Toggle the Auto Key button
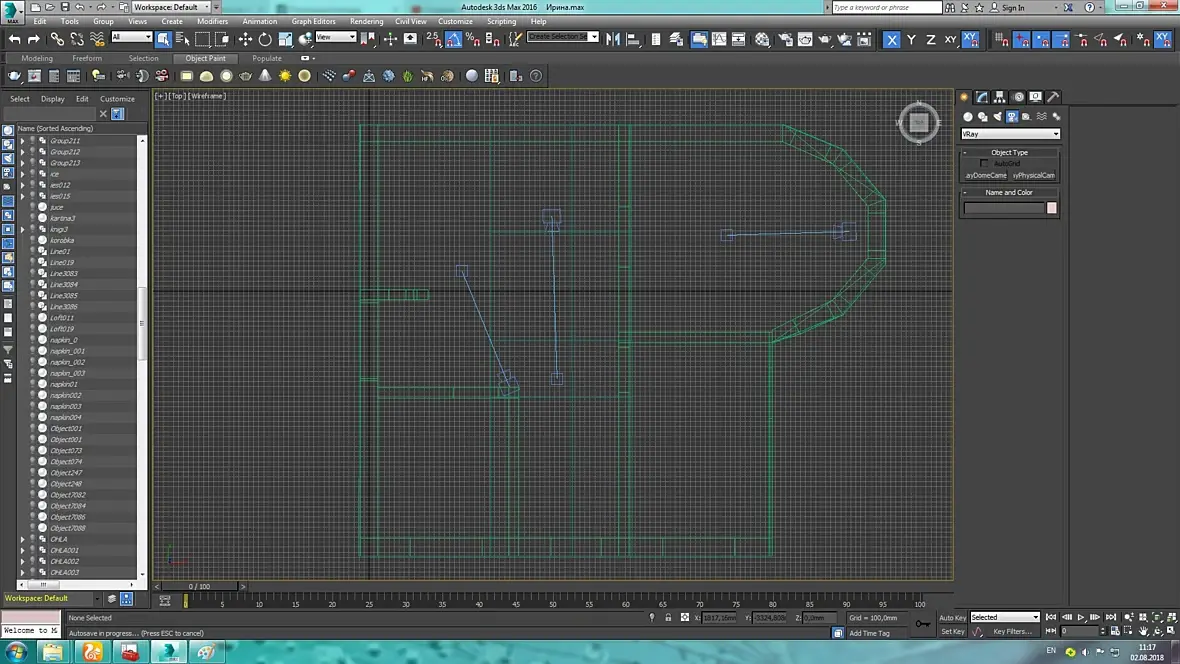Viewport: 1180px width, 664px height. pyautogui.click(x=952, y=617)
